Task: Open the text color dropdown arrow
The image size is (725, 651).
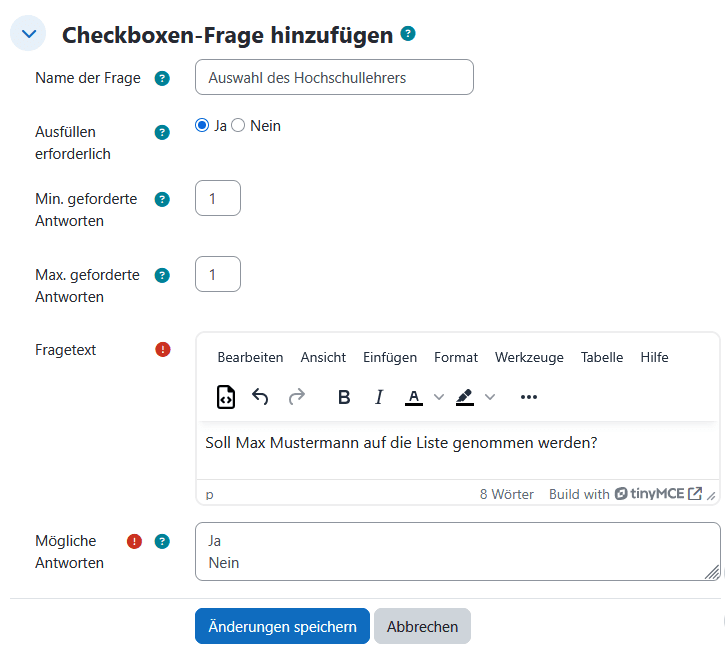Action: click(x=439, y=397)
